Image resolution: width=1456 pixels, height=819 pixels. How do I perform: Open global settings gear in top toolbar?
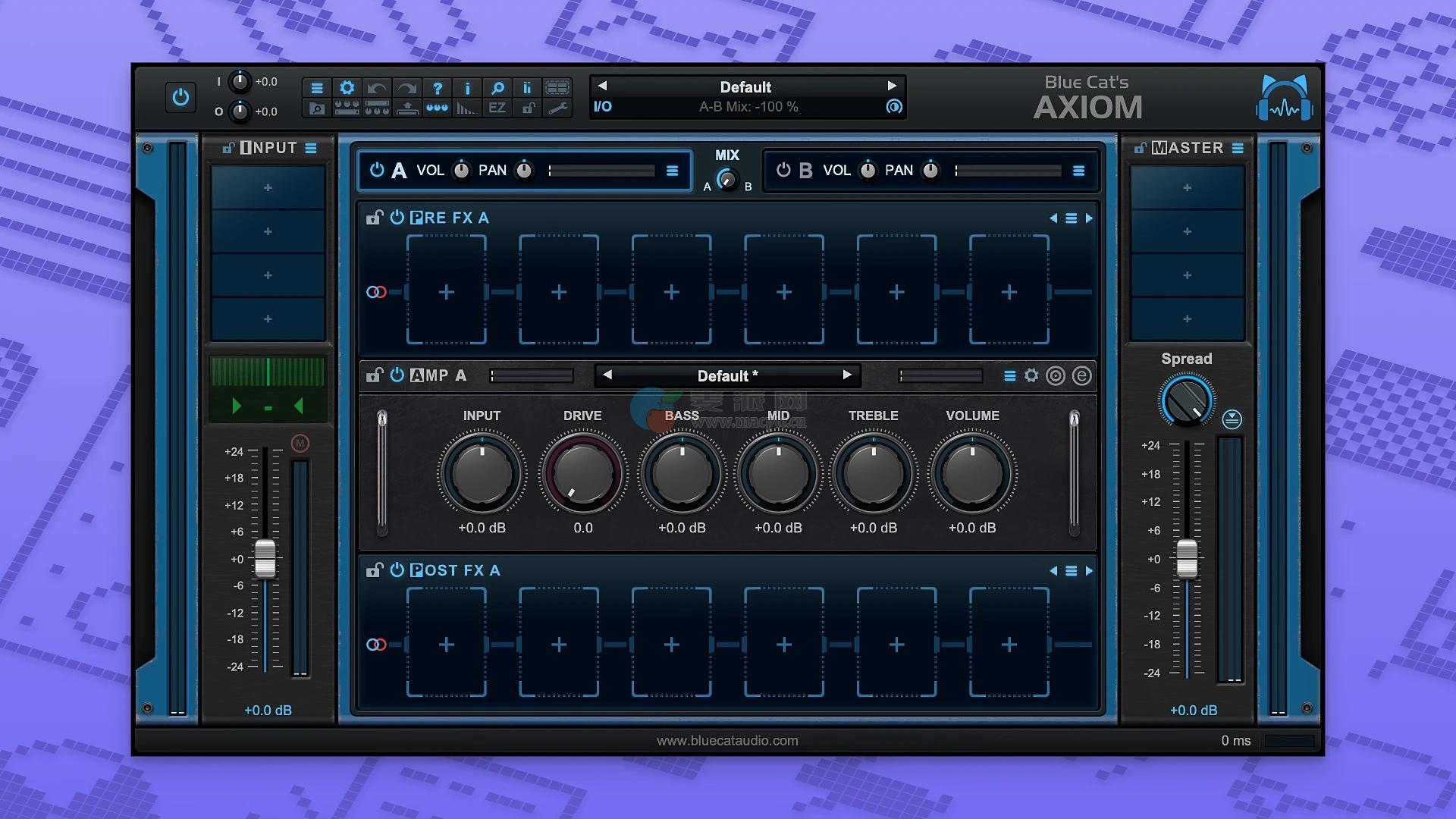click(x=347, y=88)
